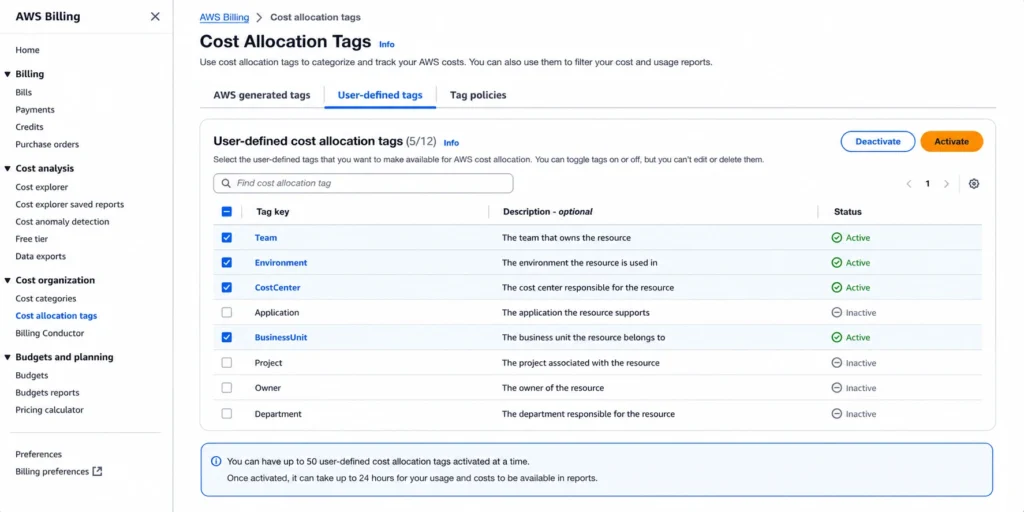Open Purchase orders page
The width and height of the screenshot is (1024, 512).
(x=47, y=144)
